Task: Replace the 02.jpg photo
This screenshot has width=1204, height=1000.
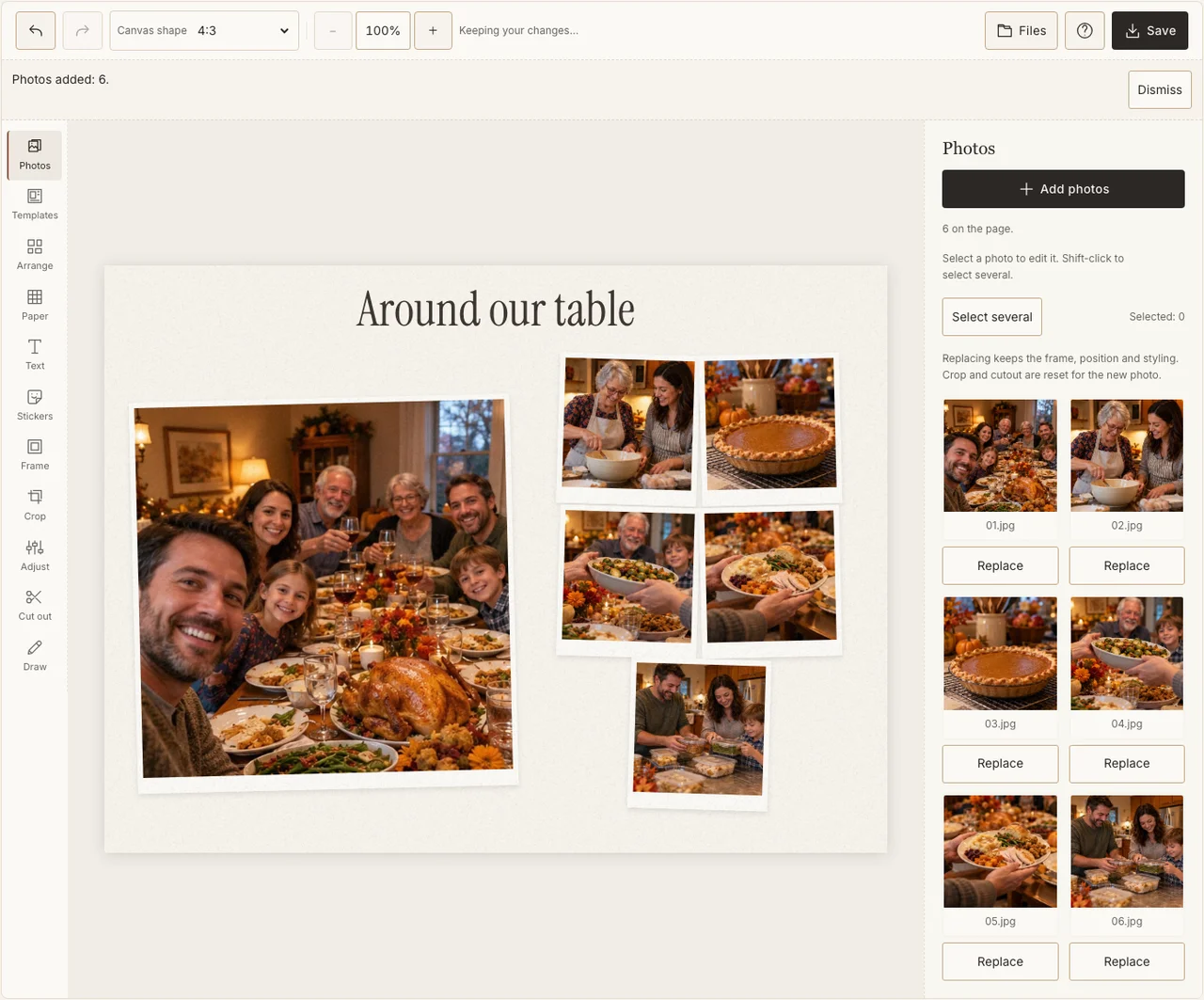Action: (x=1127, y=565)
